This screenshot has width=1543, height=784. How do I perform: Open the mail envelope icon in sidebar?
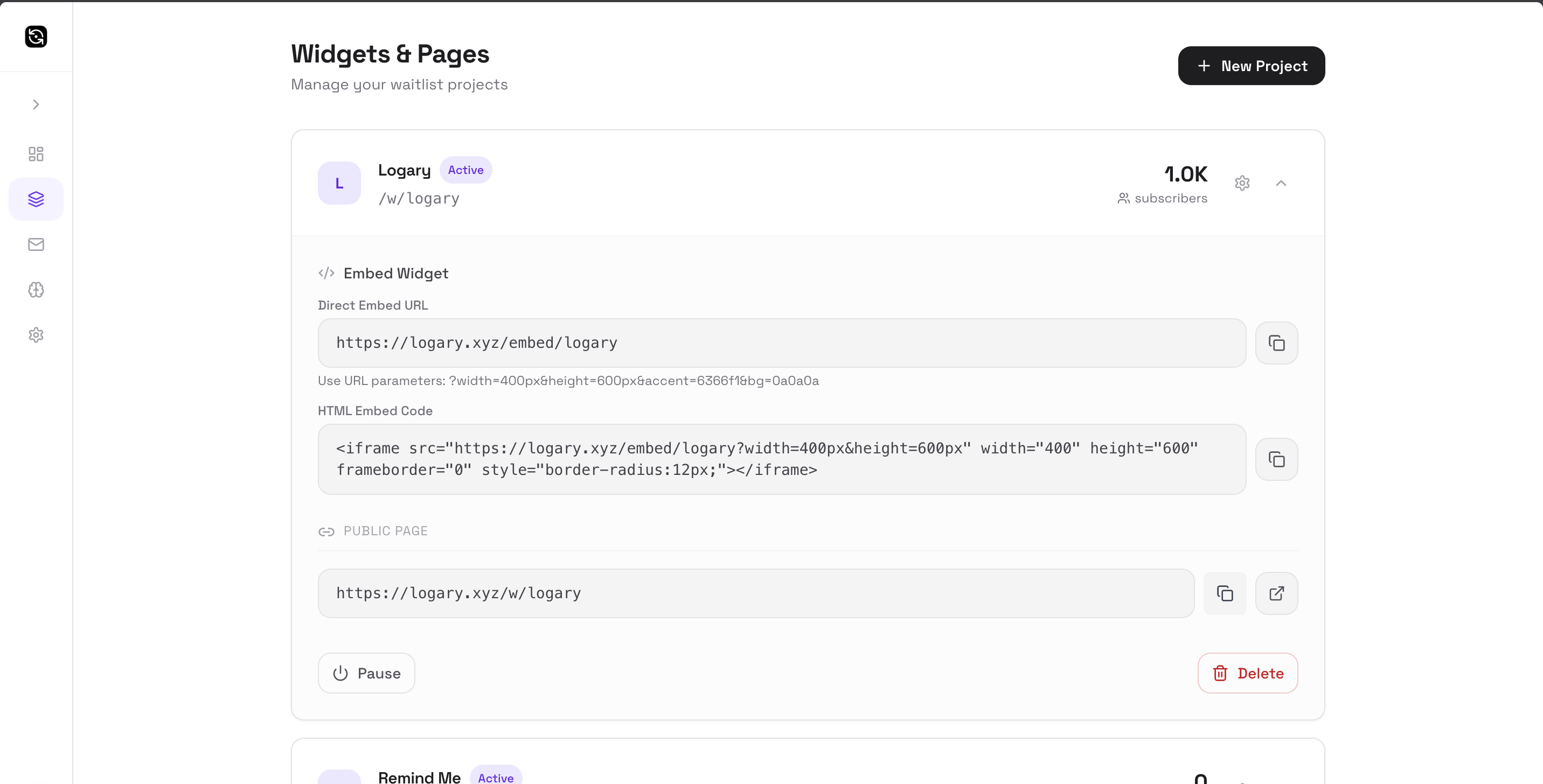[36, 244]
